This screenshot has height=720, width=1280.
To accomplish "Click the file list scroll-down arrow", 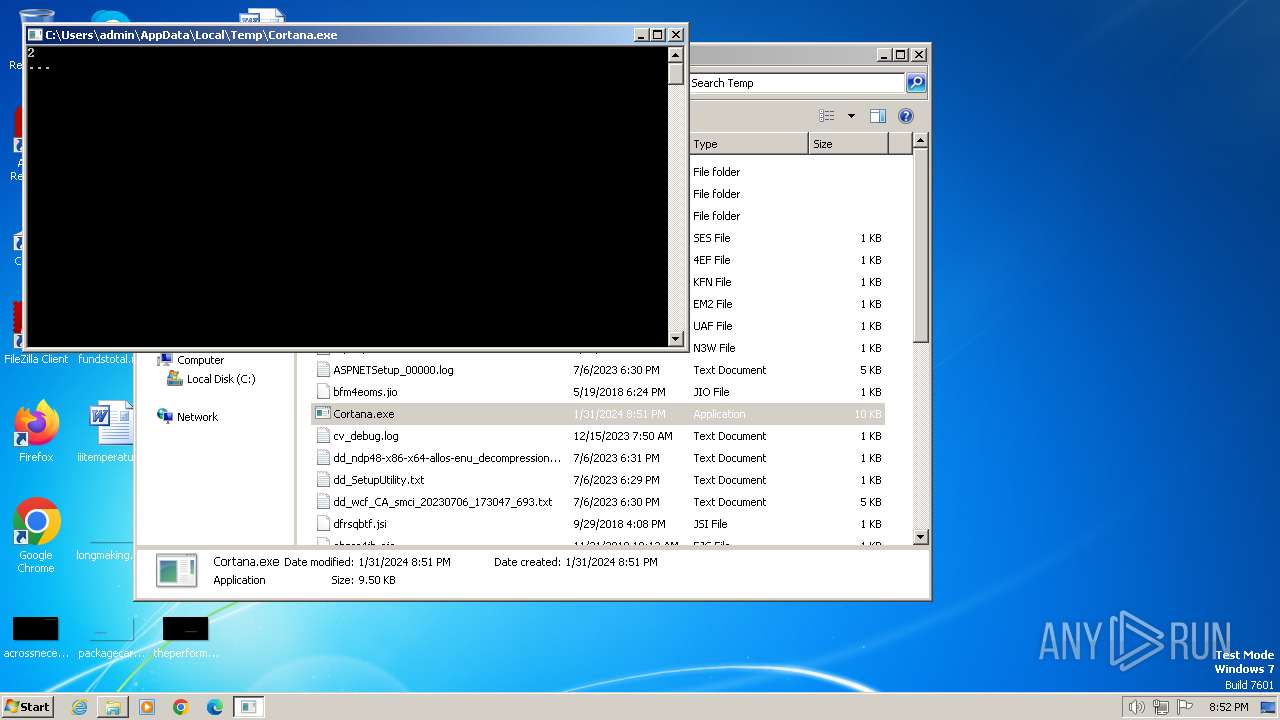I will click(x=921, y=537).
